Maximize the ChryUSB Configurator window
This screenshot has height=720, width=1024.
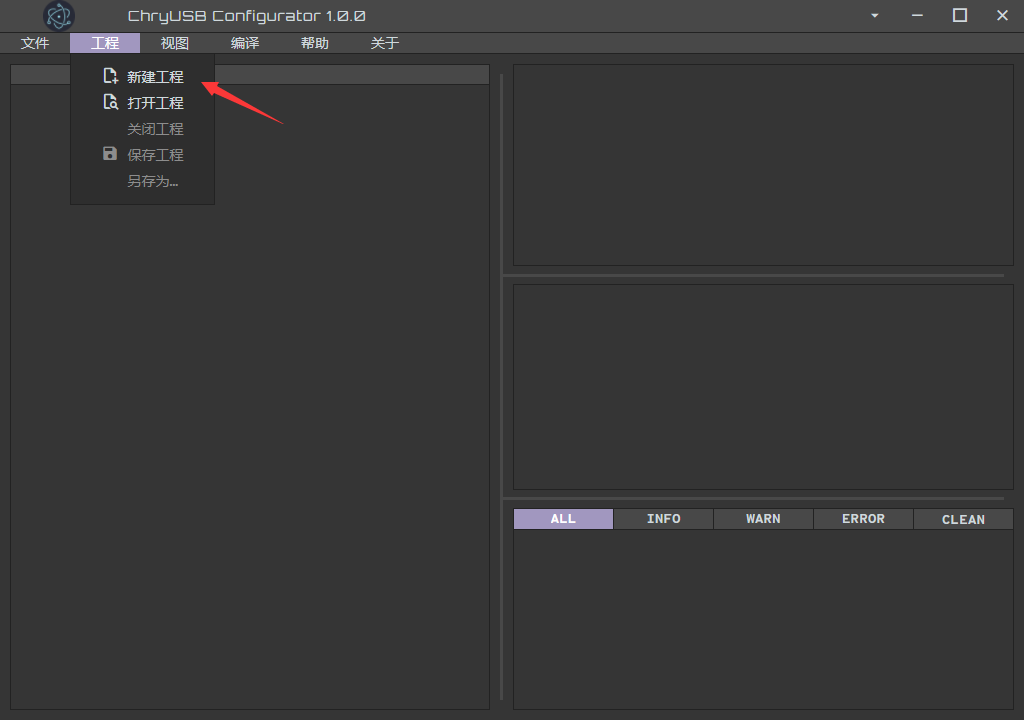point(960,16)
